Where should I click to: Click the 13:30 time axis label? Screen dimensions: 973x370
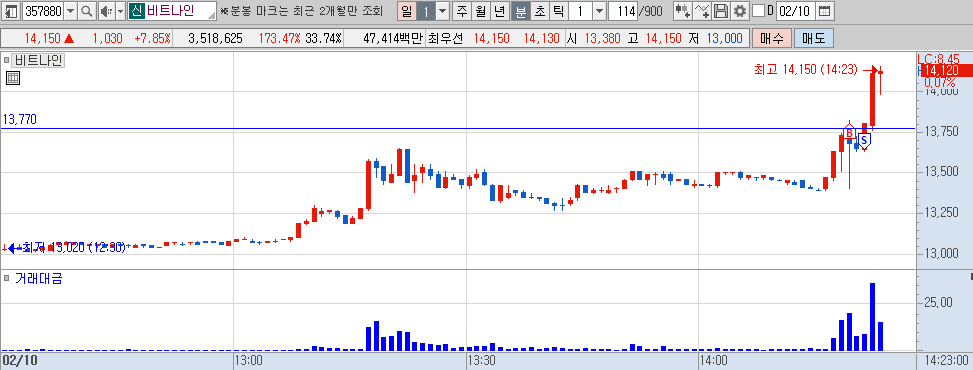point(482,360)
